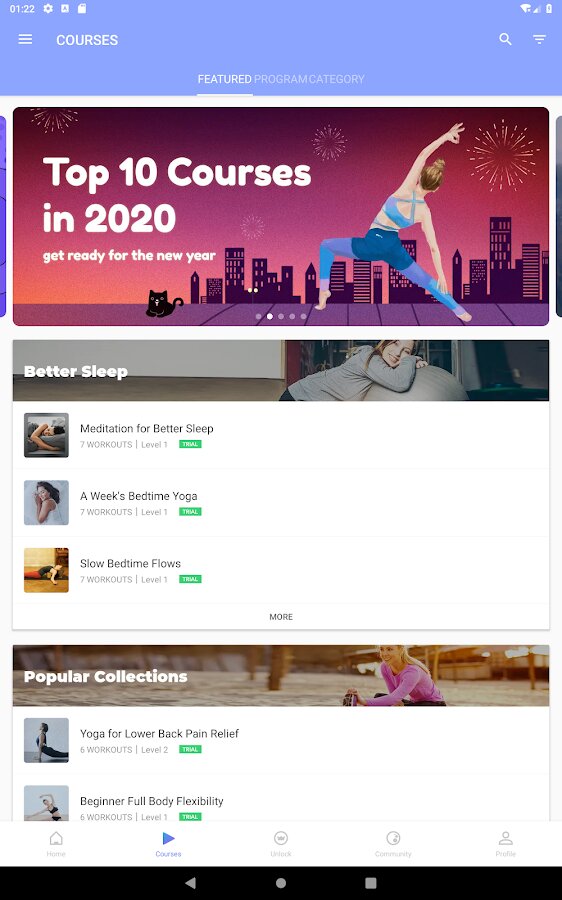
Task: Select the FEATURED tab
Action: [x=224, y=79]
